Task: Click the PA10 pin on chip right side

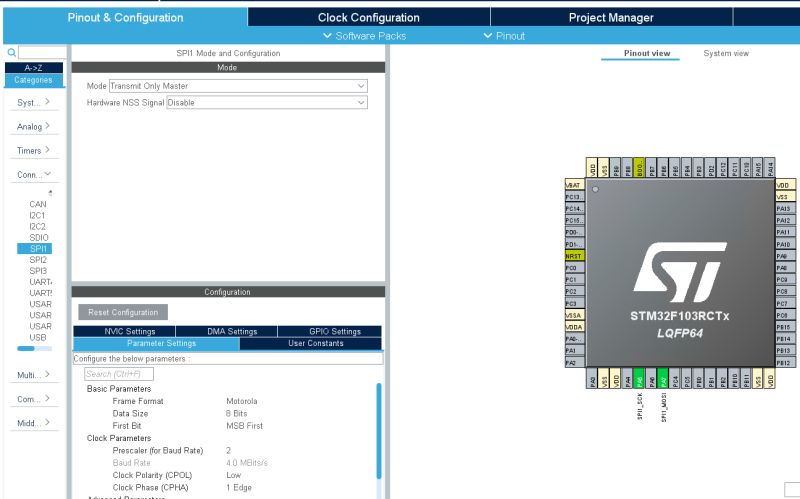Action: (x=785, y=244)
